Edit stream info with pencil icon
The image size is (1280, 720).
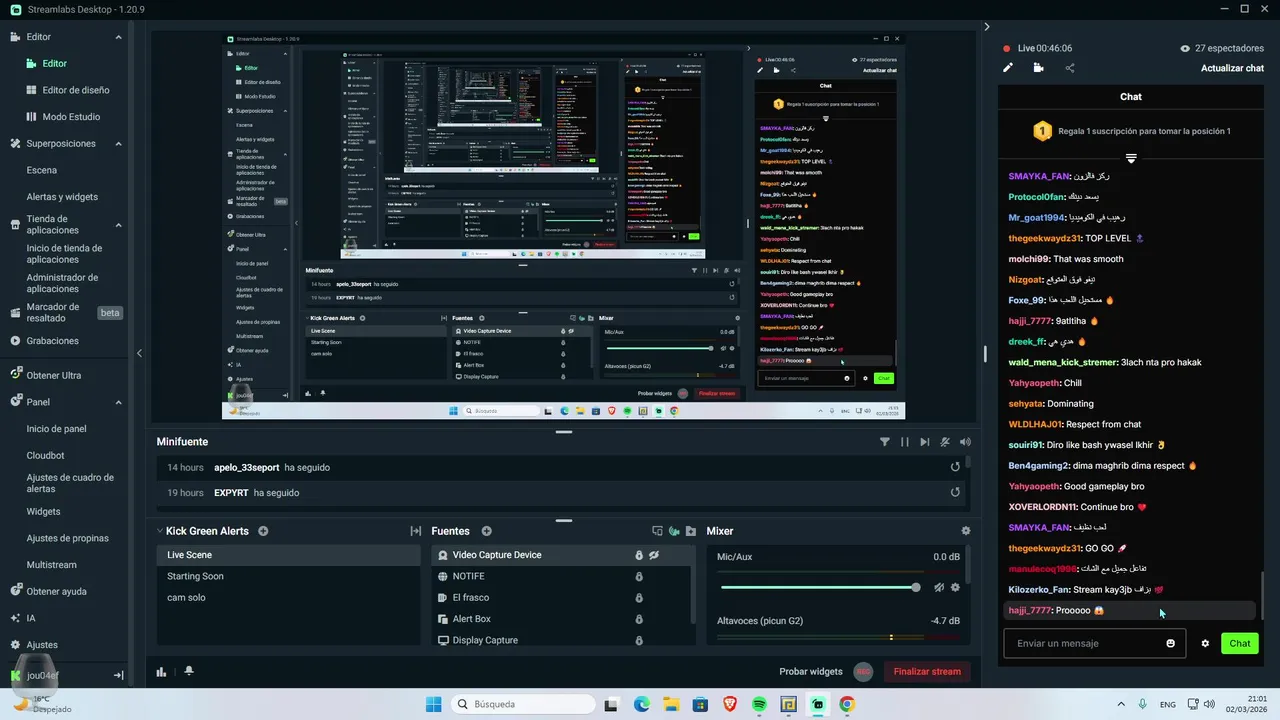[x=1008, y=68]
